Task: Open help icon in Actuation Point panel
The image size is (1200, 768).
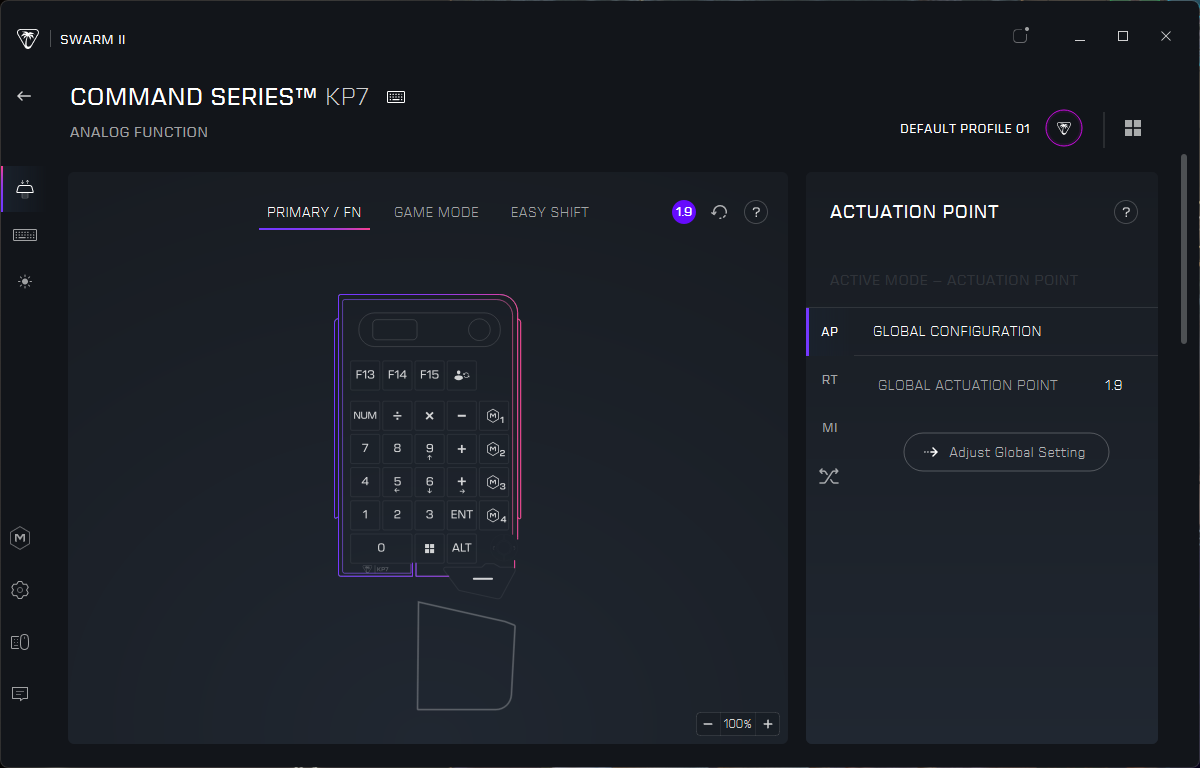Action: pos(1126,212)
